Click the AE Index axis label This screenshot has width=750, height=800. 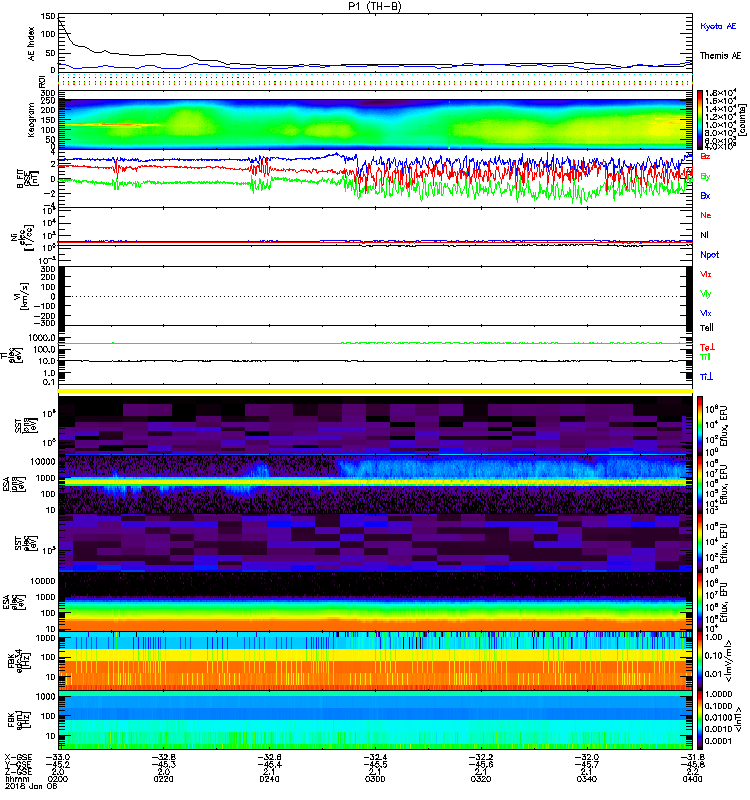point(31,44)
